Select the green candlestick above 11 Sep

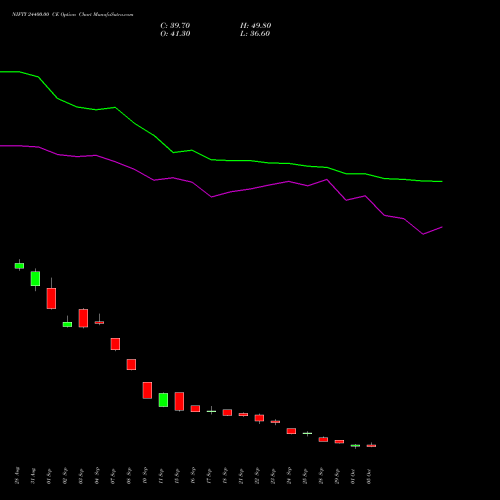[163, 400]
